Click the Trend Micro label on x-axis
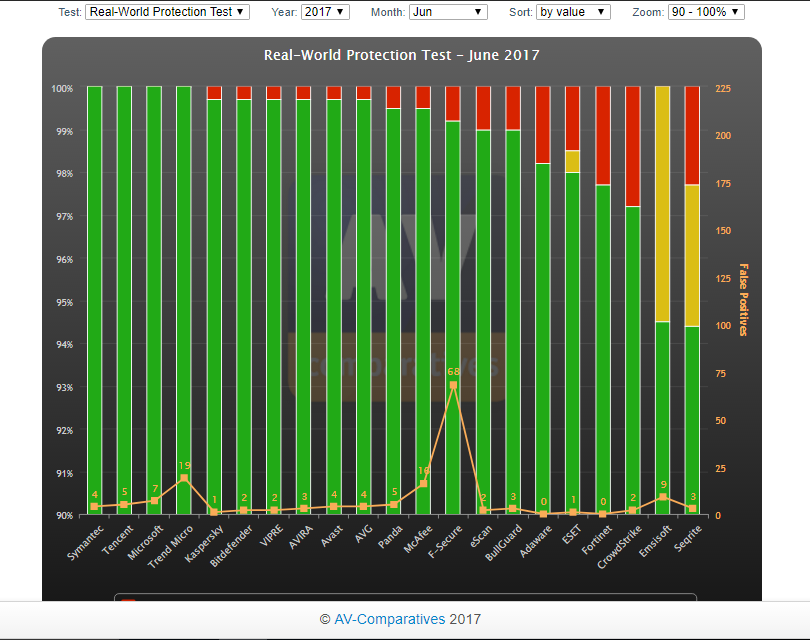This screenshot has width=810, height=640. tap(170, 547)
